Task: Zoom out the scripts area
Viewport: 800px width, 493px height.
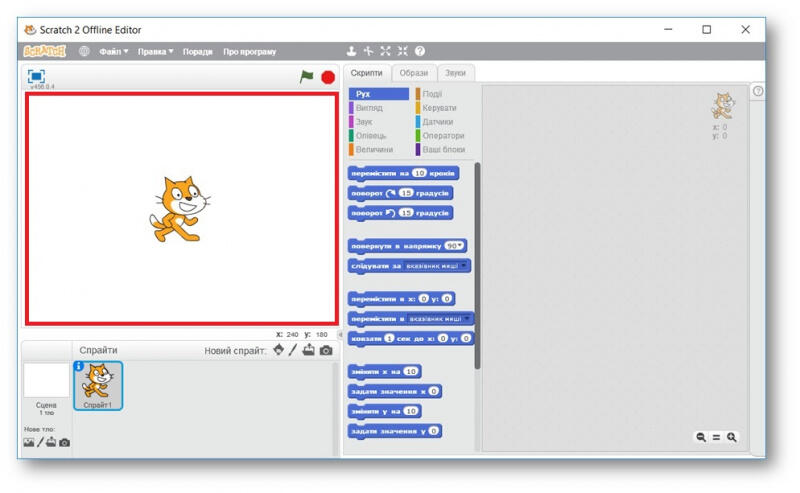Action: coord(701,437)
